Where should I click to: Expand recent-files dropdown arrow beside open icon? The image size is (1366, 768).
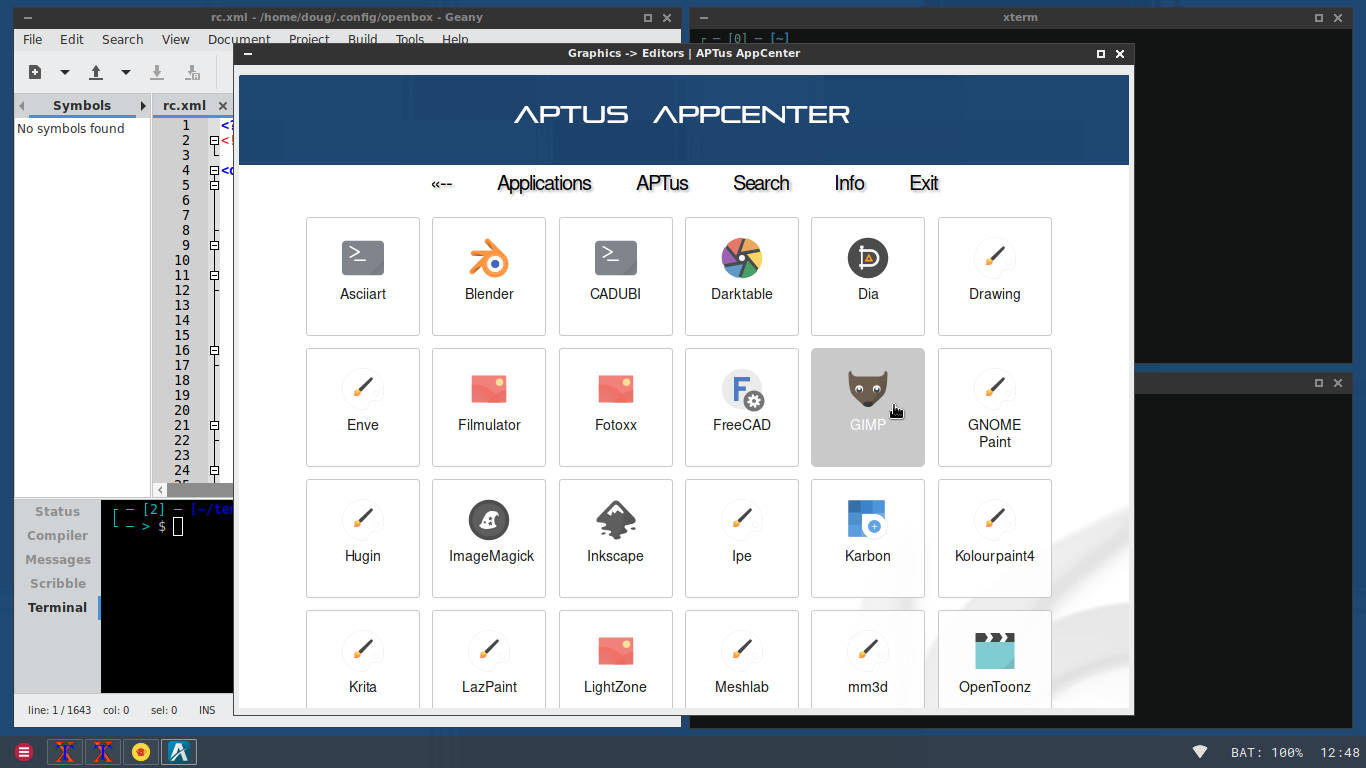pyautogui.click(x=126, y=72)
